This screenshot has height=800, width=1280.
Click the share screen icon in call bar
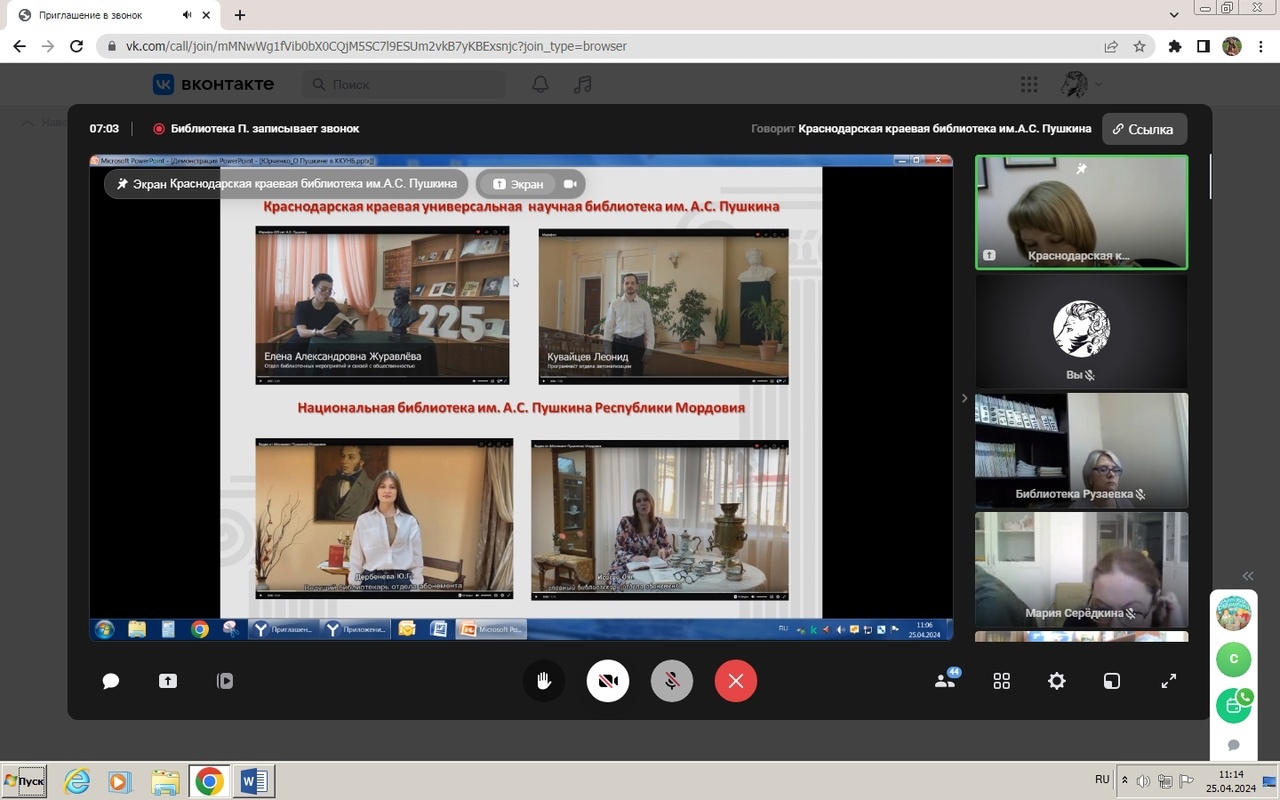[168, 681]
